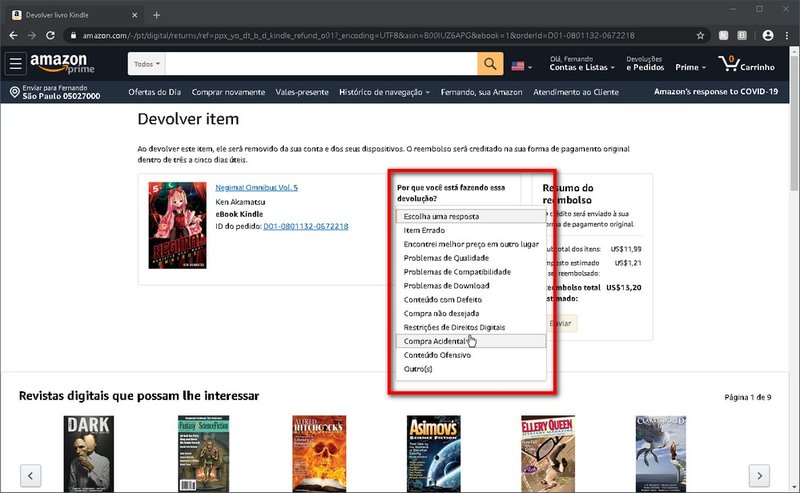Show next magazines with right carousel arrow
800x493 pixels.
(x=759, y=475)
